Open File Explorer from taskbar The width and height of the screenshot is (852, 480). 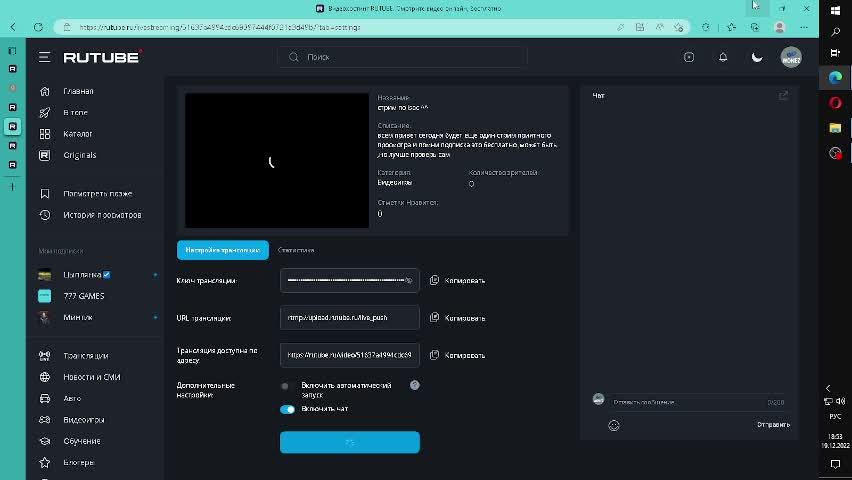(835, 128)
